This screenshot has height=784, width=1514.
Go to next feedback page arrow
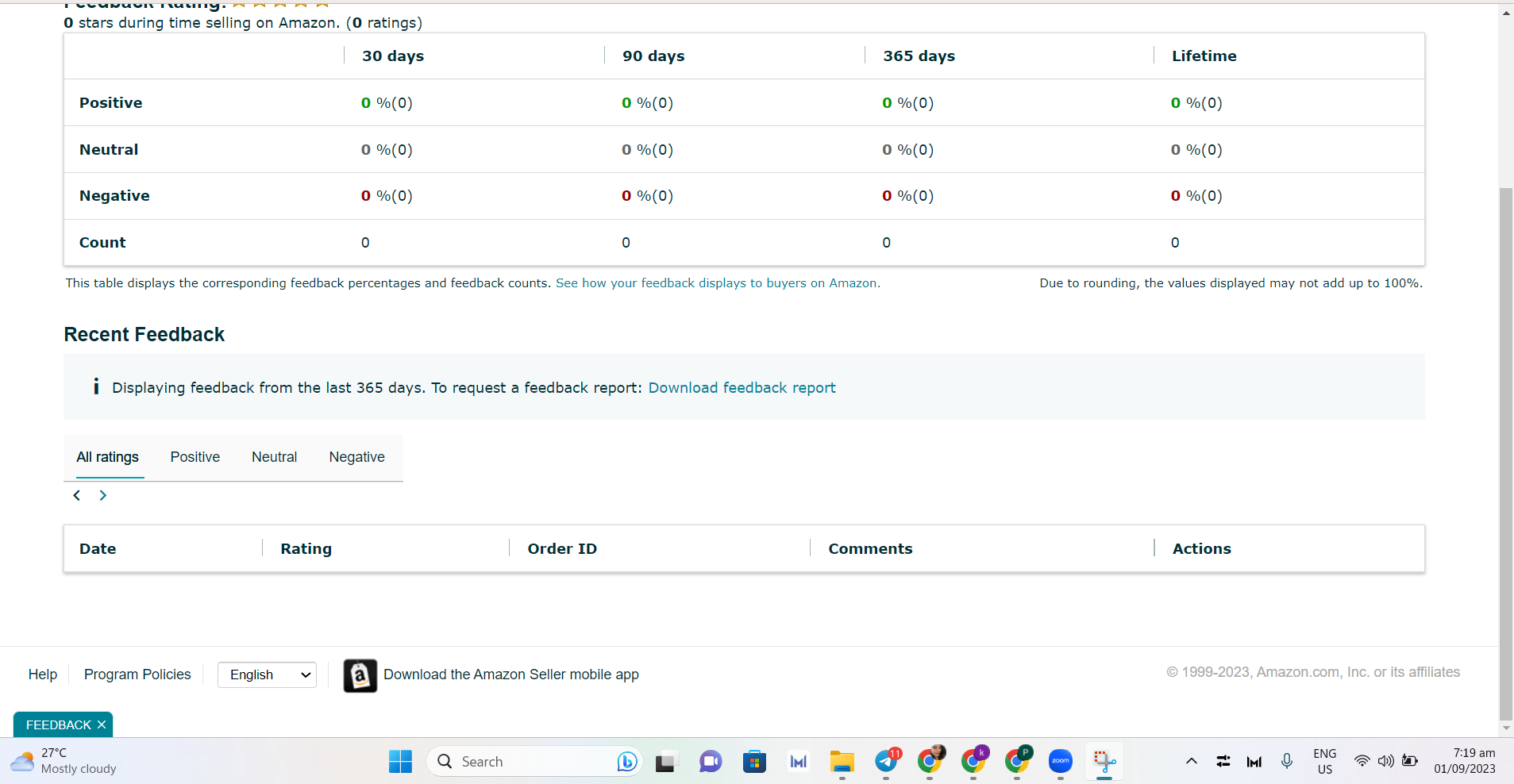click(x=102, y=495)
